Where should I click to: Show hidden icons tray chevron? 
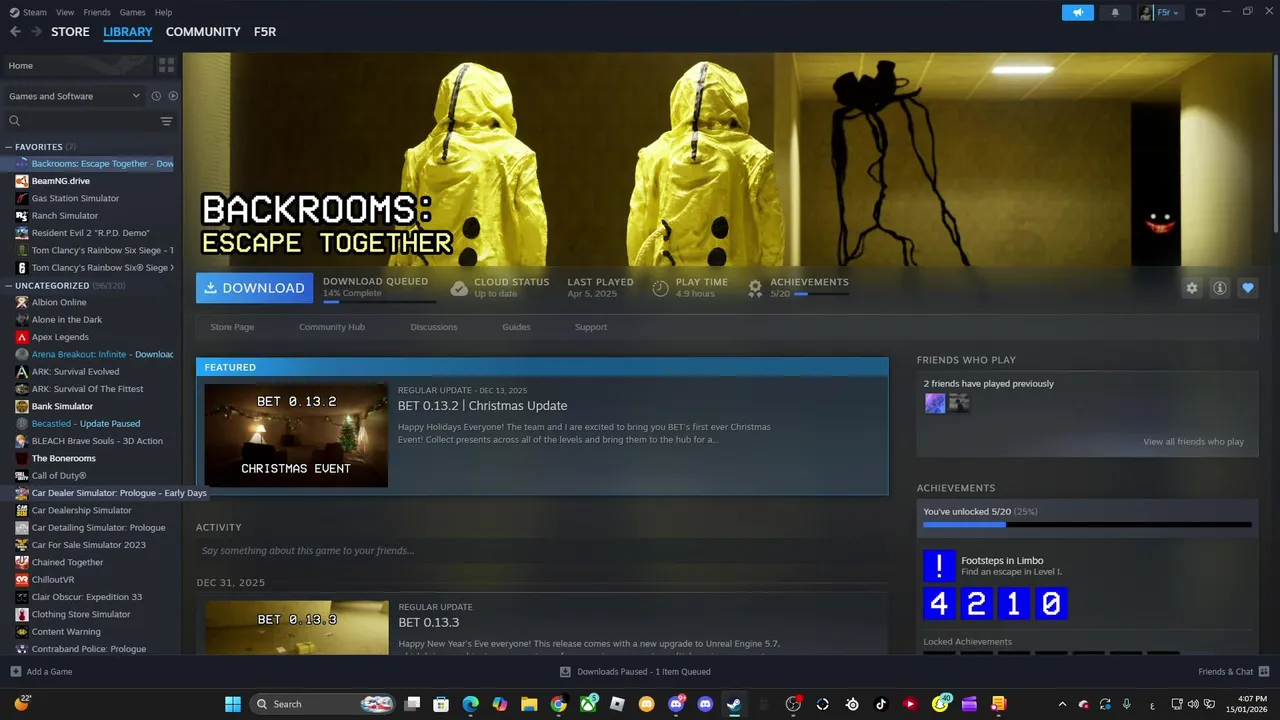tap(1062, 704)
